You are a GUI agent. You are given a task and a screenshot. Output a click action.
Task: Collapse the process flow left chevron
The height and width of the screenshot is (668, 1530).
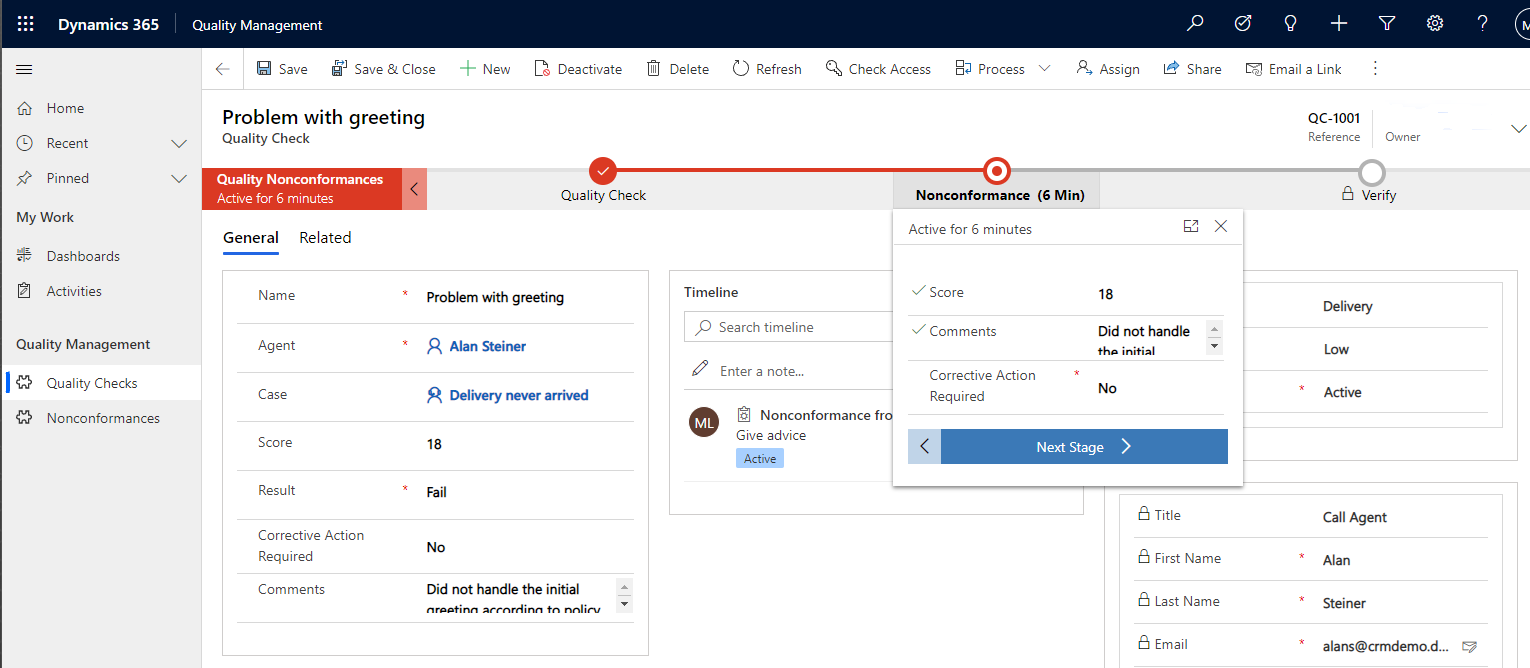click(x=414, y=188)
